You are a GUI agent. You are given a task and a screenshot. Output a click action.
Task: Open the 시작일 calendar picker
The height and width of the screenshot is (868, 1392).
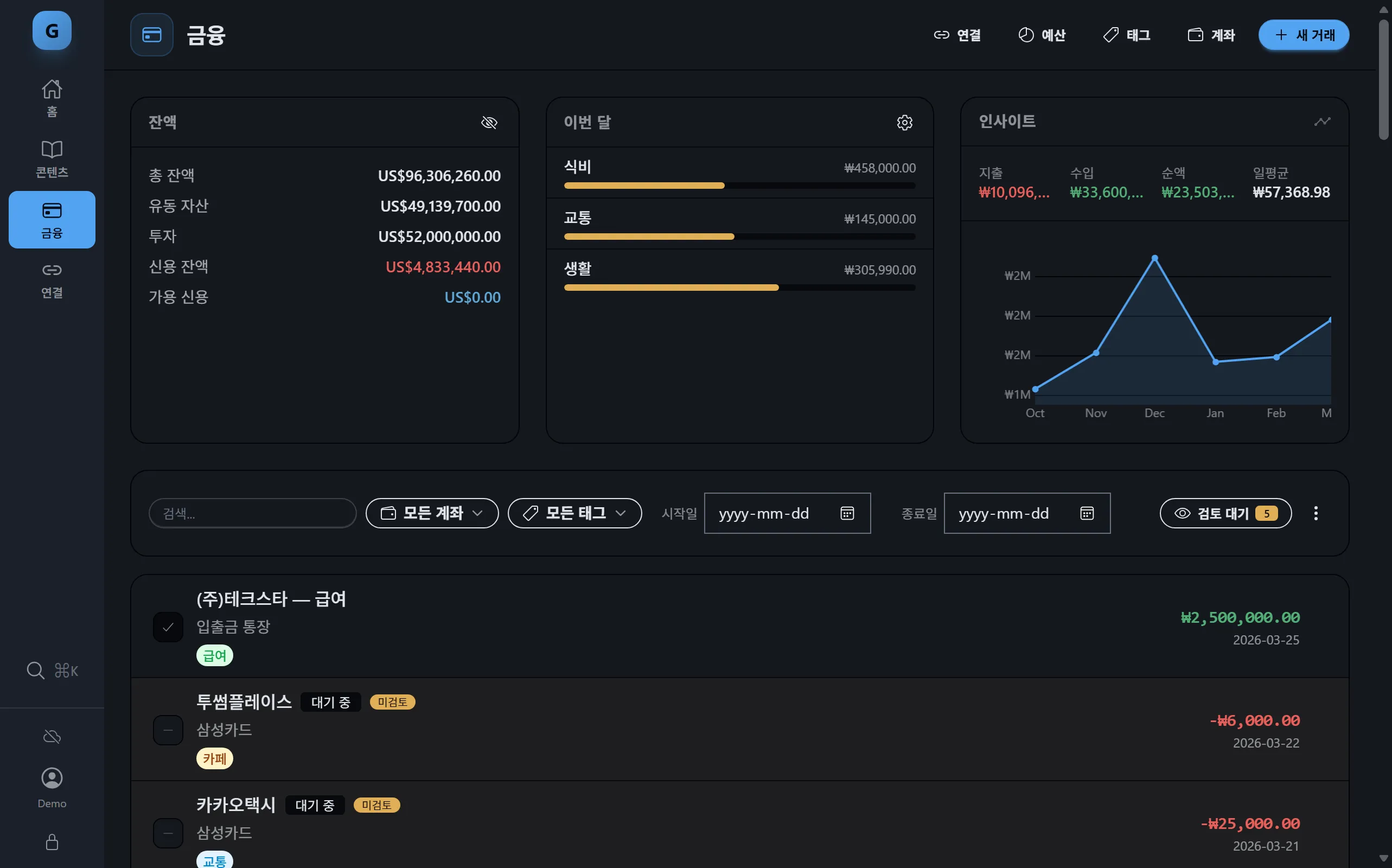848,513
